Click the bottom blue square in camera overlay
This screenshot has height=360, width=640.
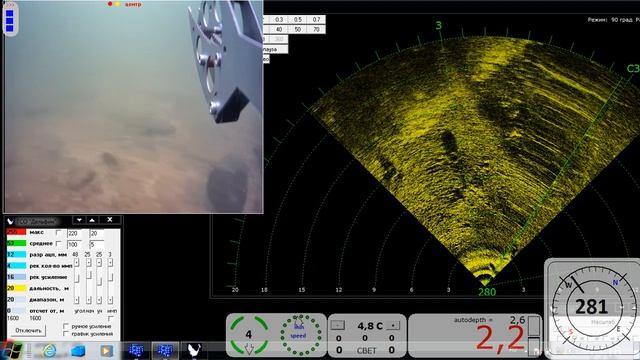click(10, 28)
